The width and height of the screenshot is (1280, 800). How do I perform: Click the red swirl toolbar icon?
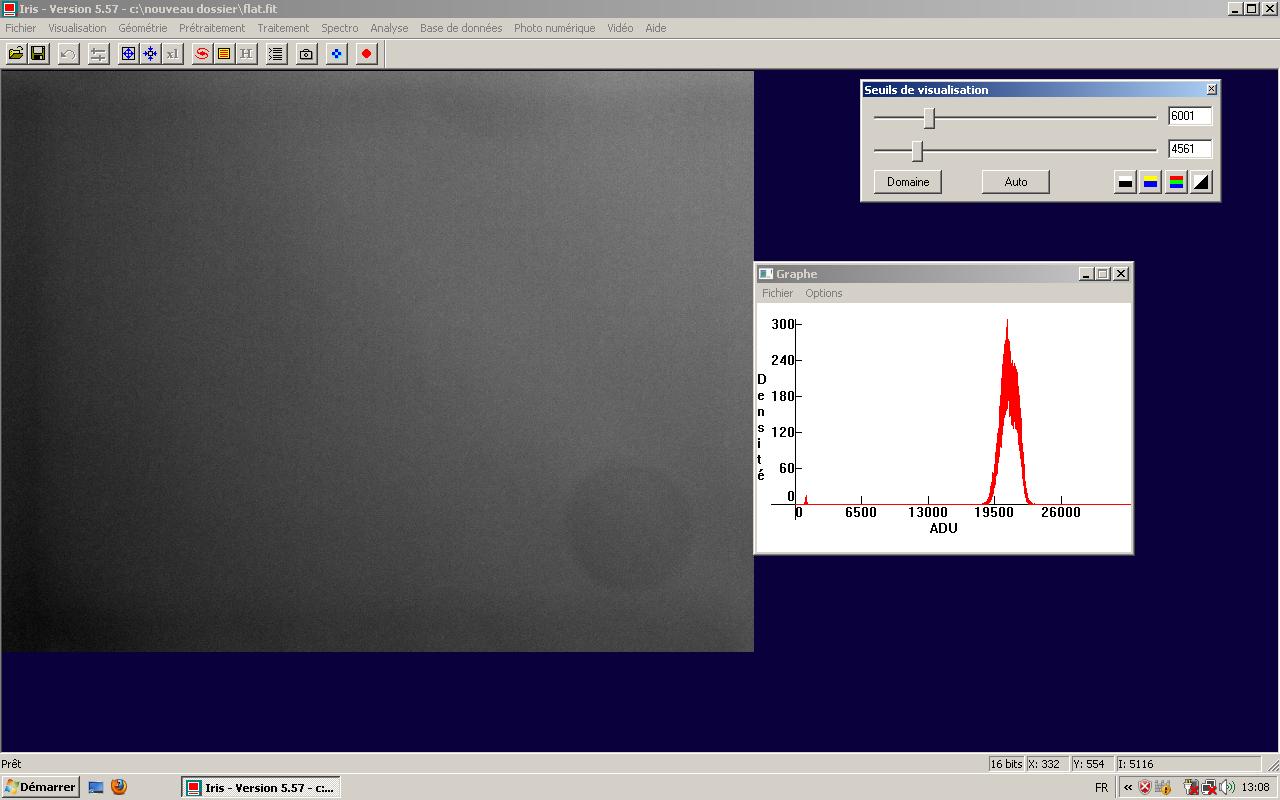[x=202, y=54]
